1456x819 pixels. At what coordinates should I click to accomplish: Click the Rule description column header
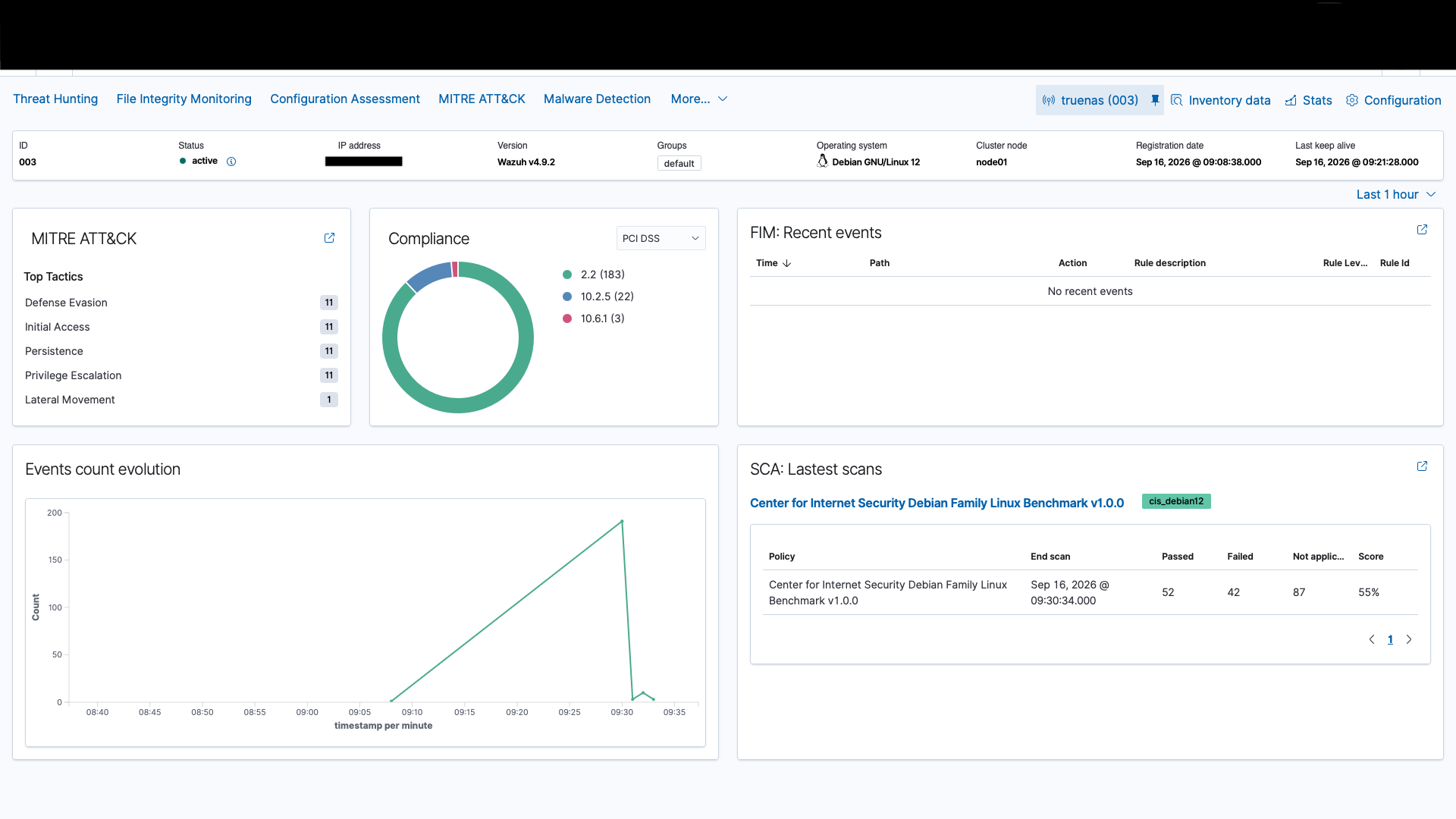pyautogui.click(x=1169, y=263)
